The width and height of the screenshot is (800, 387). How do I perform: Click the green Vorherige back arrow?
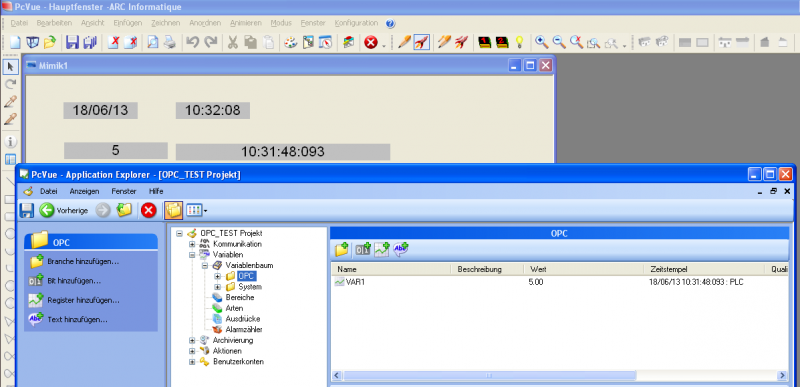point(47,210)
